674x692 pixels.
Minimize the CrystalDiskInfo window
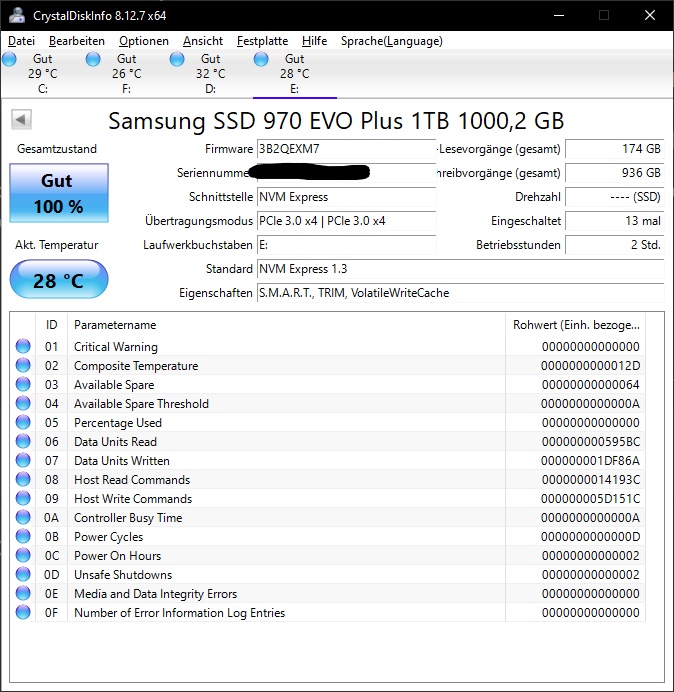(x=559, y=15)
